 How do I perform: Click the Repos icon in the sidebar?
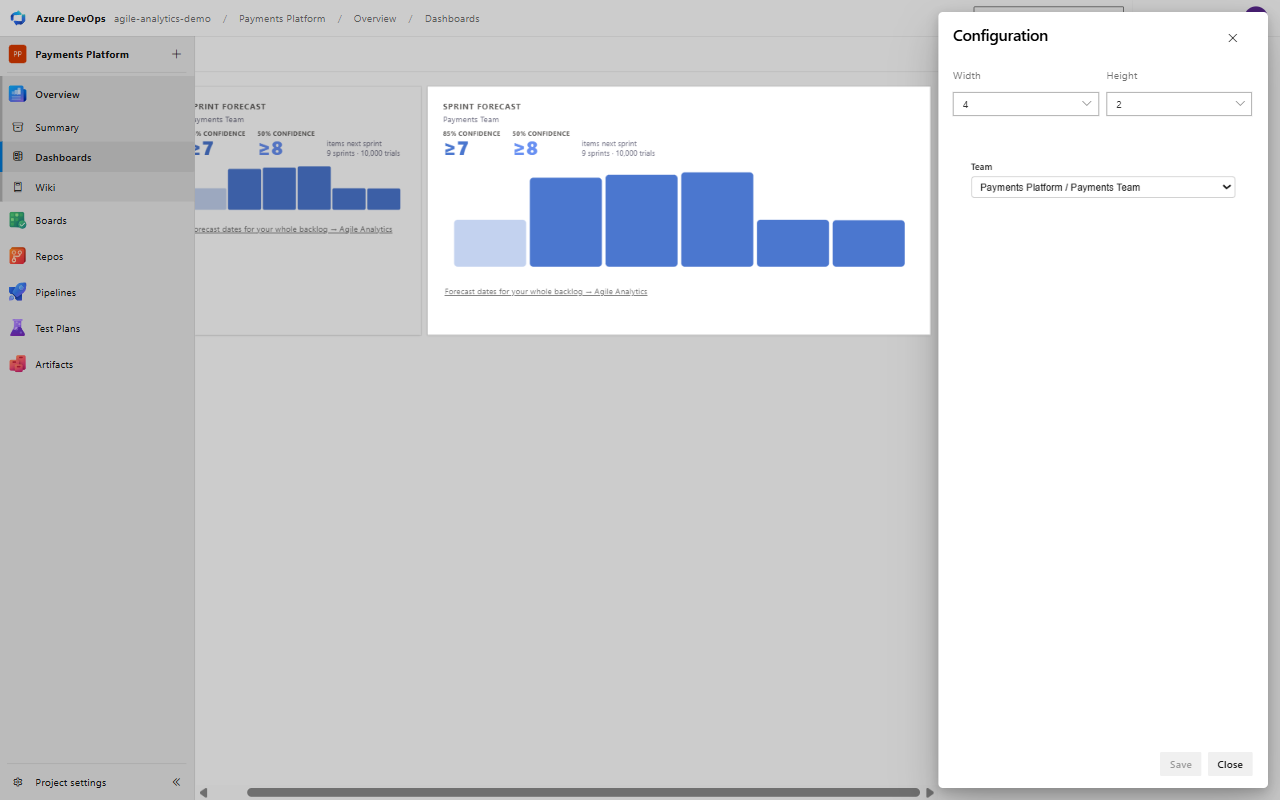pyautogui.click(x=17, y=256)
